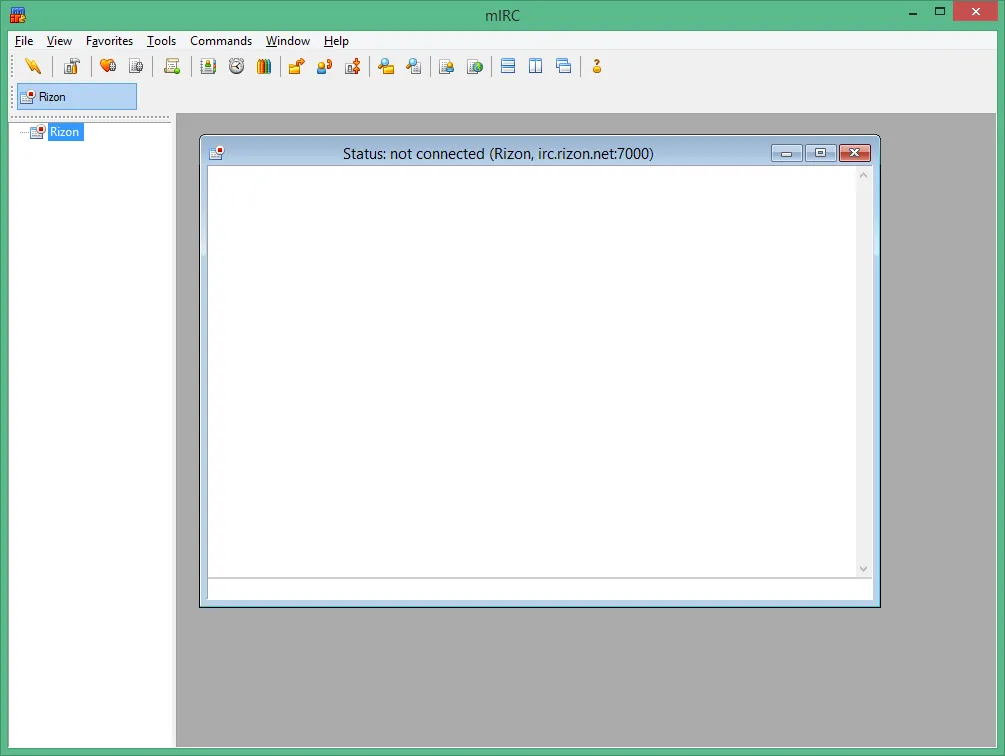The height and width of the screenshot is (756, 1005).
Task: Cascade windows using the toolbar icon
Action: click(563, 66)
